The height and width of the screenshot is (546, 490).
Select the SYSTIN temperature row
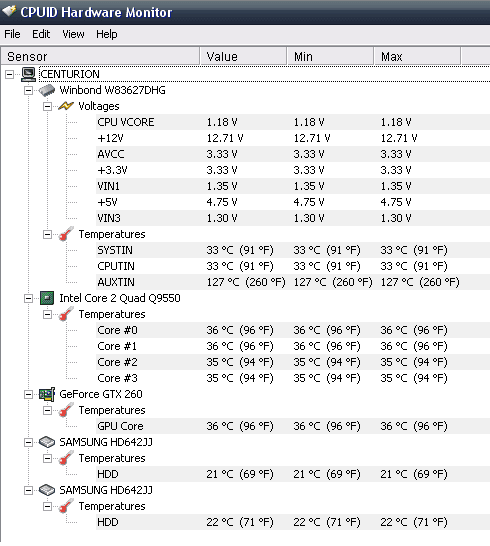coord(293,250)
